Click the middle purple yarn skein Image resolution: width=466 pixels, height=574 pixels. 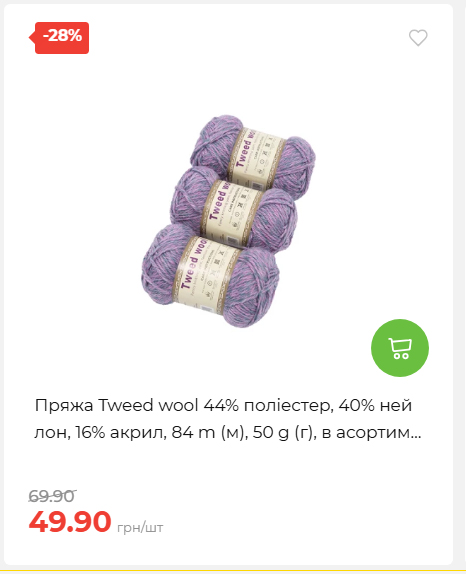click(x=234, y=209)
